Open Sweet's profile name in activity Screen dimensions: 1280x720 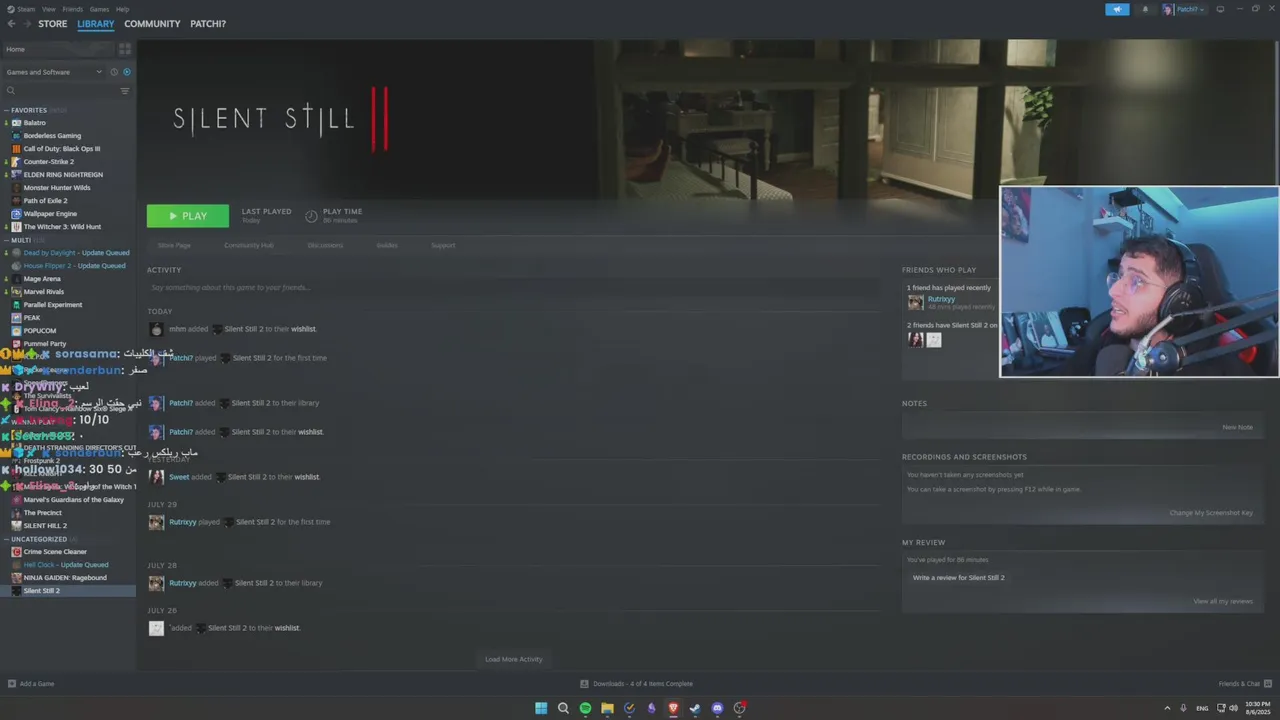tap(179, 477)
